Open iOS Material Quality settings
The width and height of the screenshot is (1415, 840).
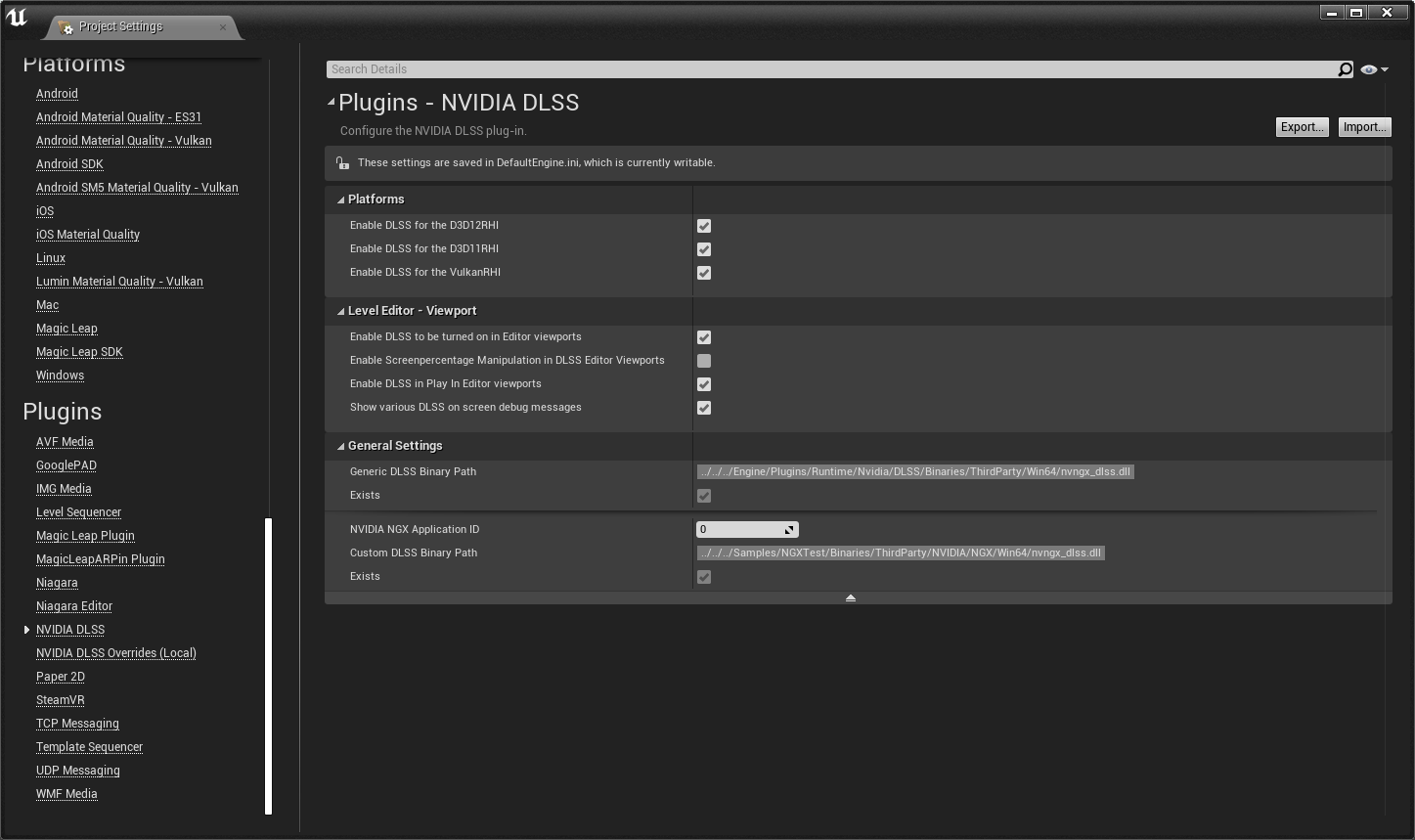tap(88, 235)
